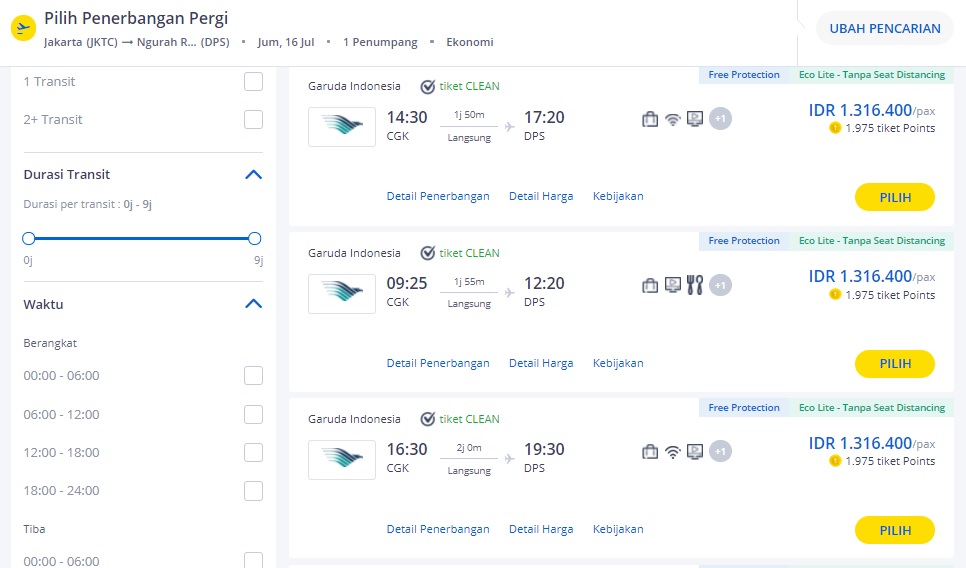Open Detail Harga for the 09:25 flight

point(541,363)
